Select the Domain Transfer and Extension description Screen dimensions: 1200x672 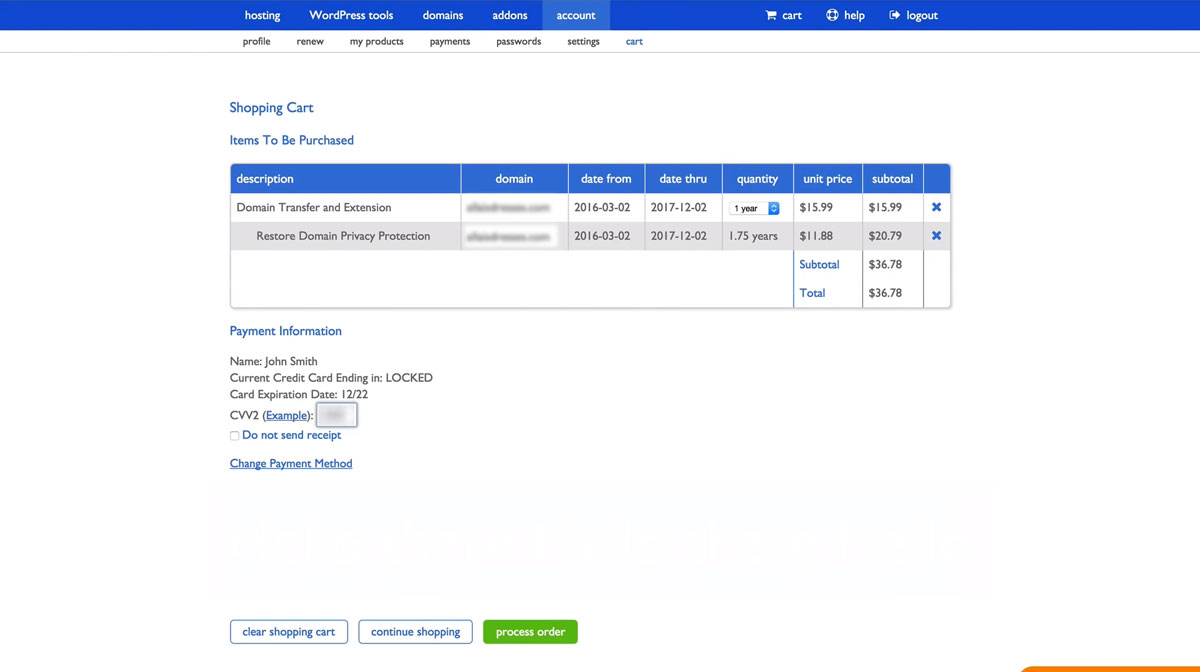coord(314,208)
